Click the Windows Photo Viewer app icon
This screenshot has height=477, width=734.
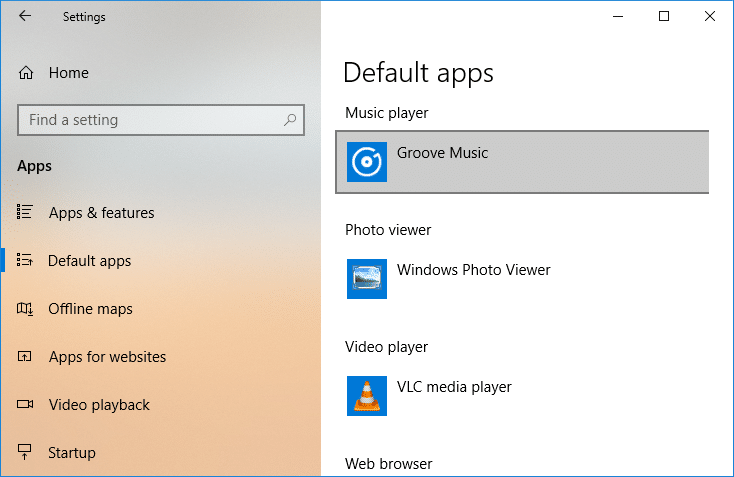[x=367, y=278]
